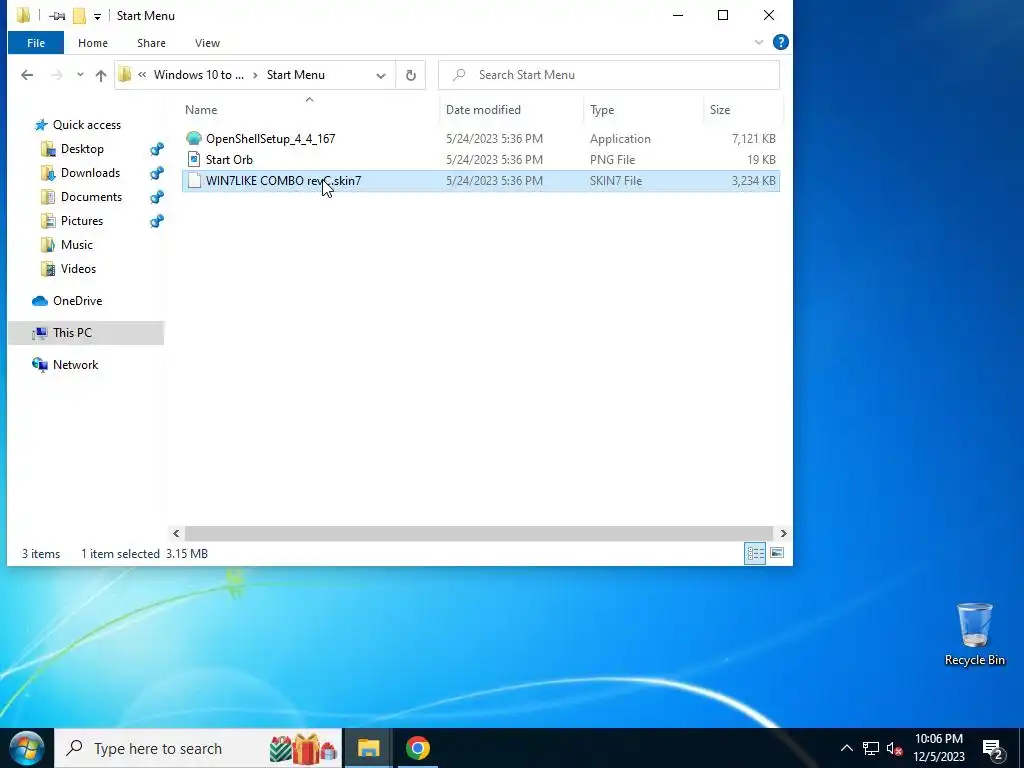The width and height of the screenshot is (1024, 768).
Task: Open File Explorer from taskbar
Action: click(x=368, y=748)
